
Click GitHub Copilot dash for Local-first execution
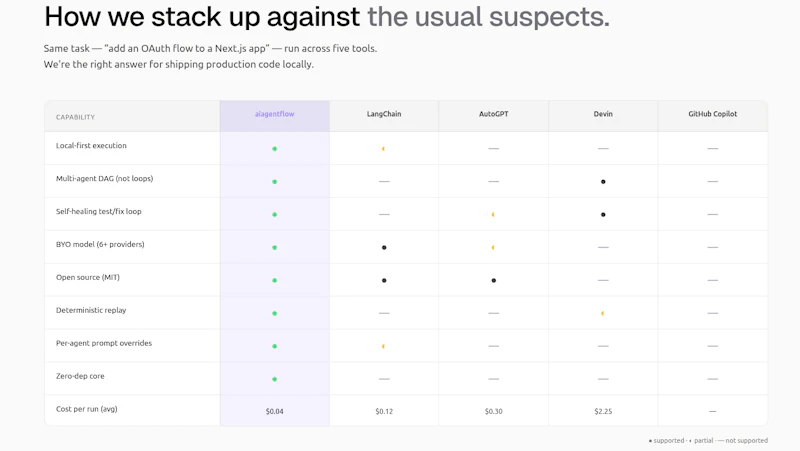(x=713, y=148)
